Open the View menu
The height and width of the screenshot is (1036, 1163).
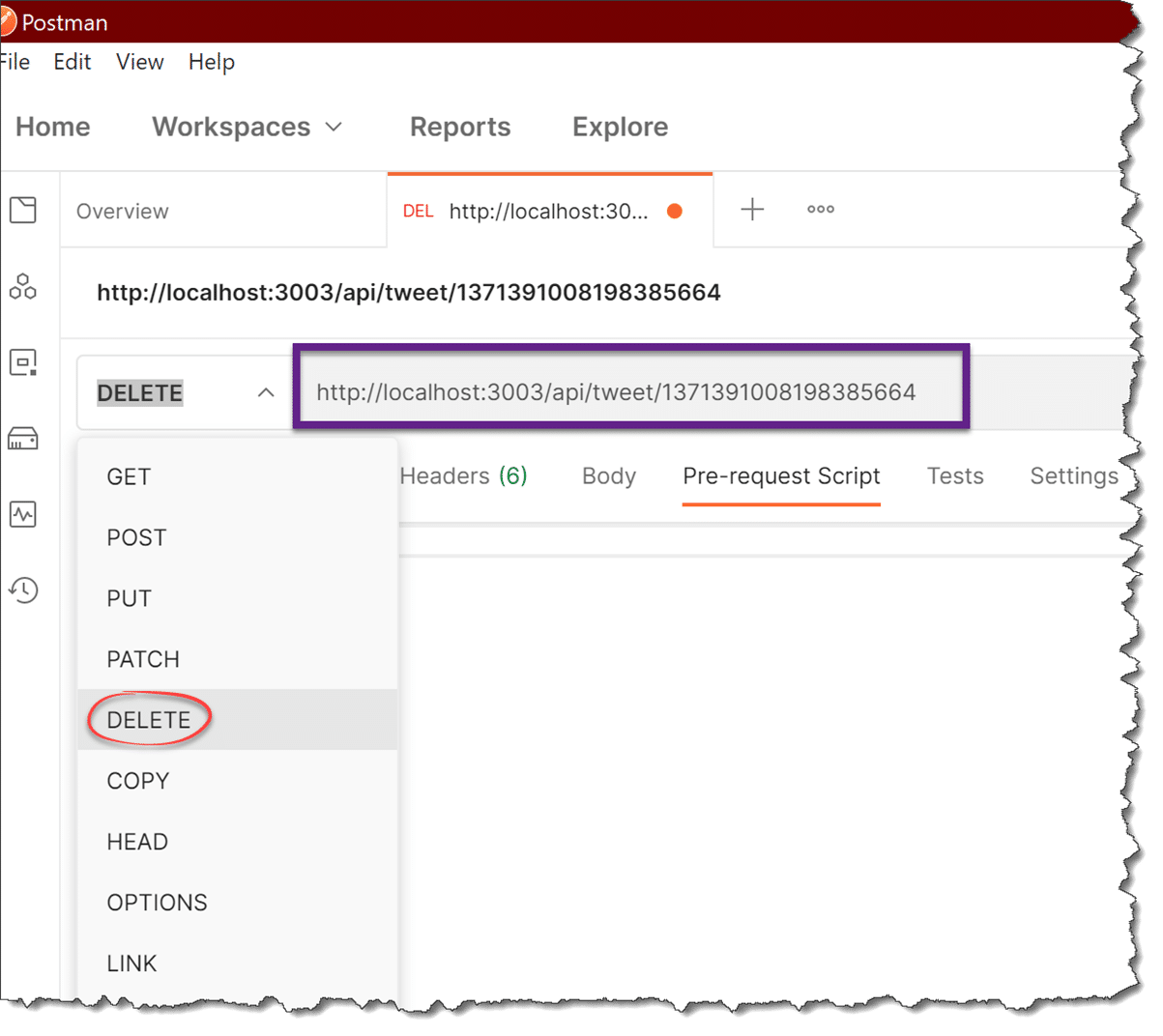[139, 62]
